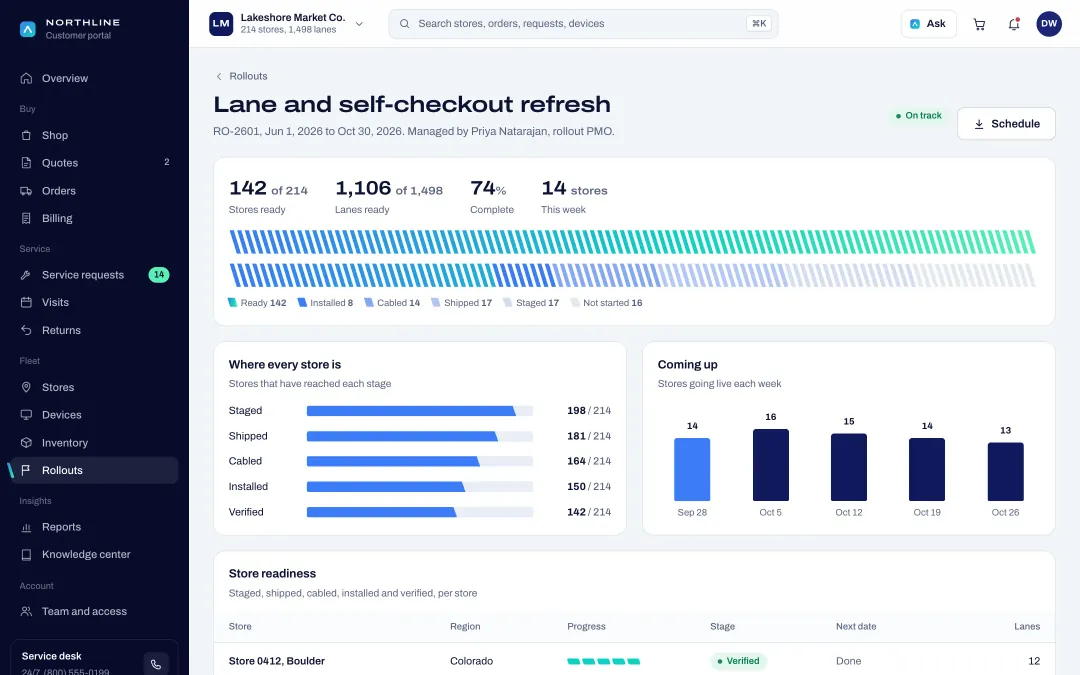Click Store 0412, Boulder row name
This screenshot has width=1080, height=675.
point(276,661)
